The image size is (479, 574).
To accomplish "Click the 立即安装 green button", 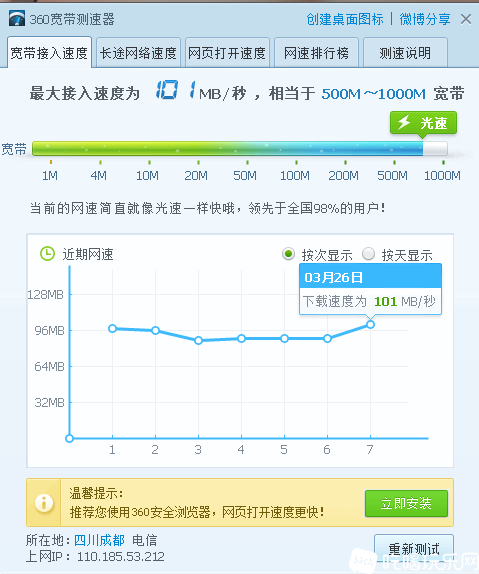I will 406,503.
